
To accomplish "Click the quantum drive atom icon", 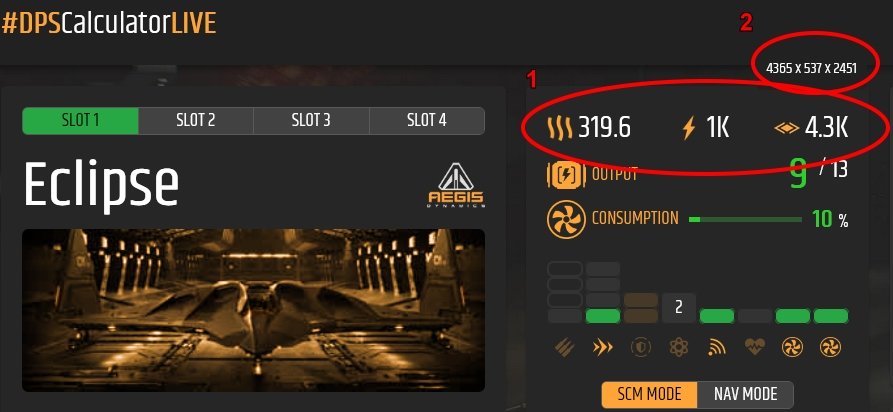I will 679,348.
